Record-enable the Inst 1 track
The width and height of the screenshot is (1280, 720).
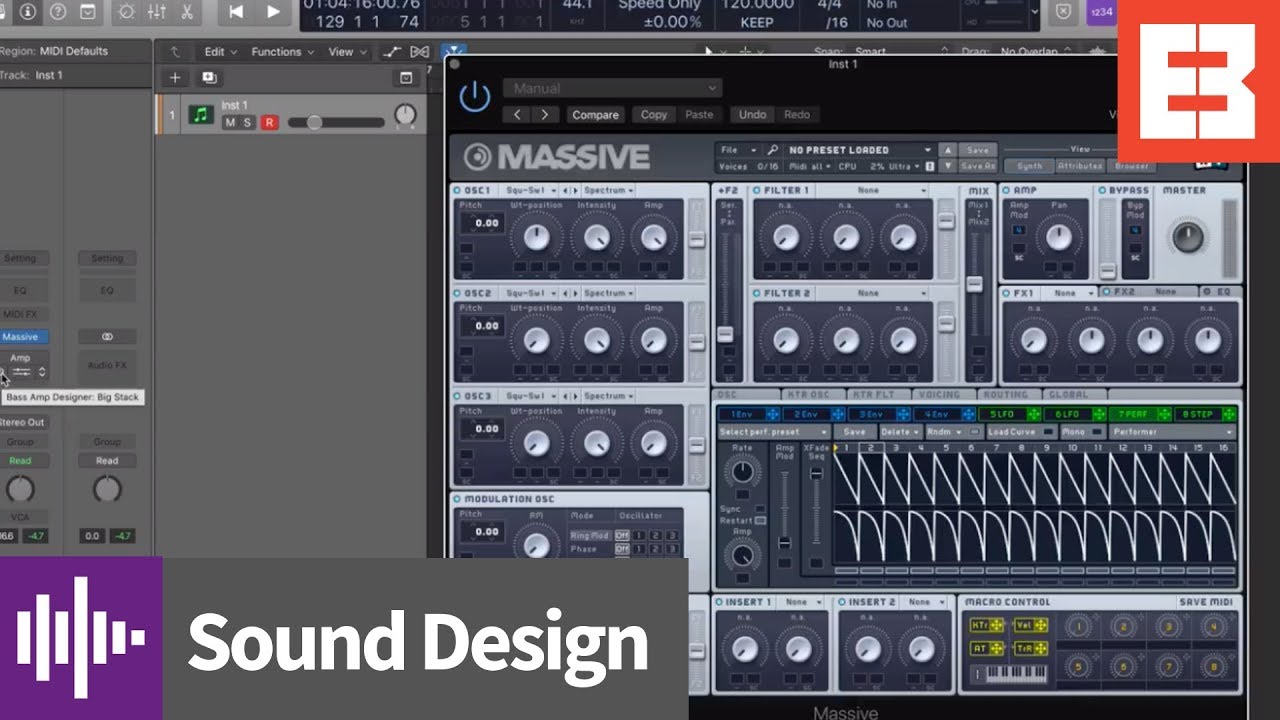(x=268, y=123)
